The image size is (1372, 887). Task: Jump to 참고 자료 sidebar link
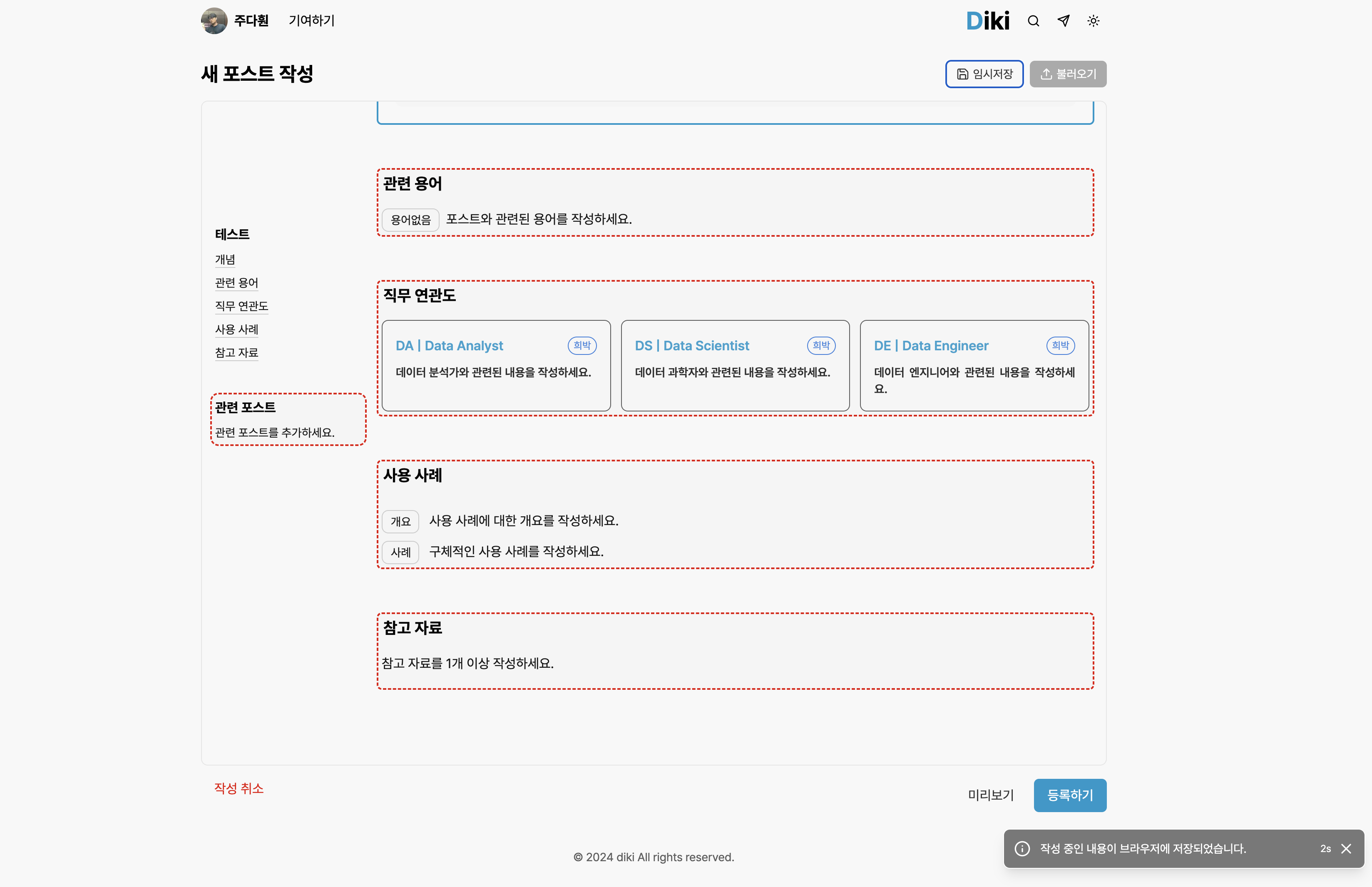(236, 352)
